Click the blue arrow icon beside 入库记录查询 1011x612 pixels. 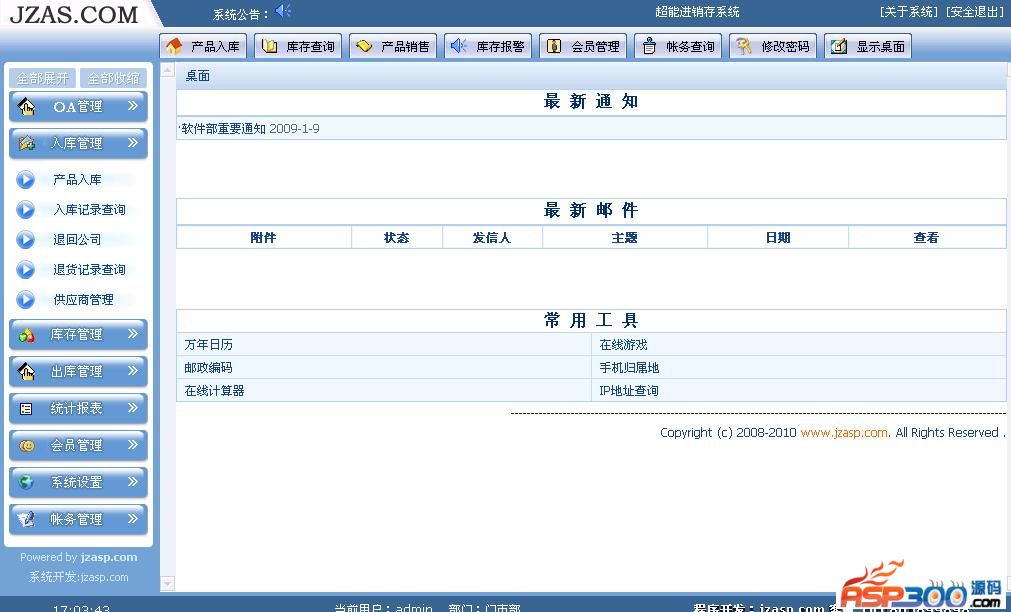click(25, 210)
